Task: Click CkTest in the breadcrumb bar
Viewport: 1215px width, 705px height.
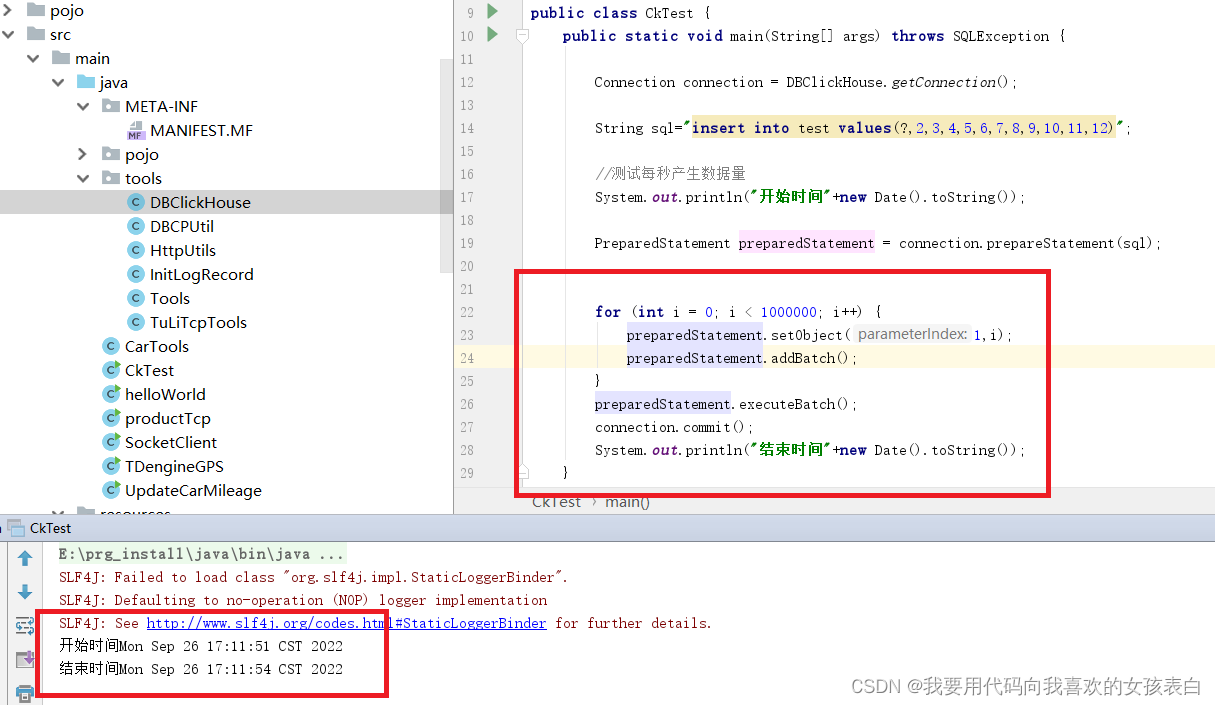Action: coord(556,502)
